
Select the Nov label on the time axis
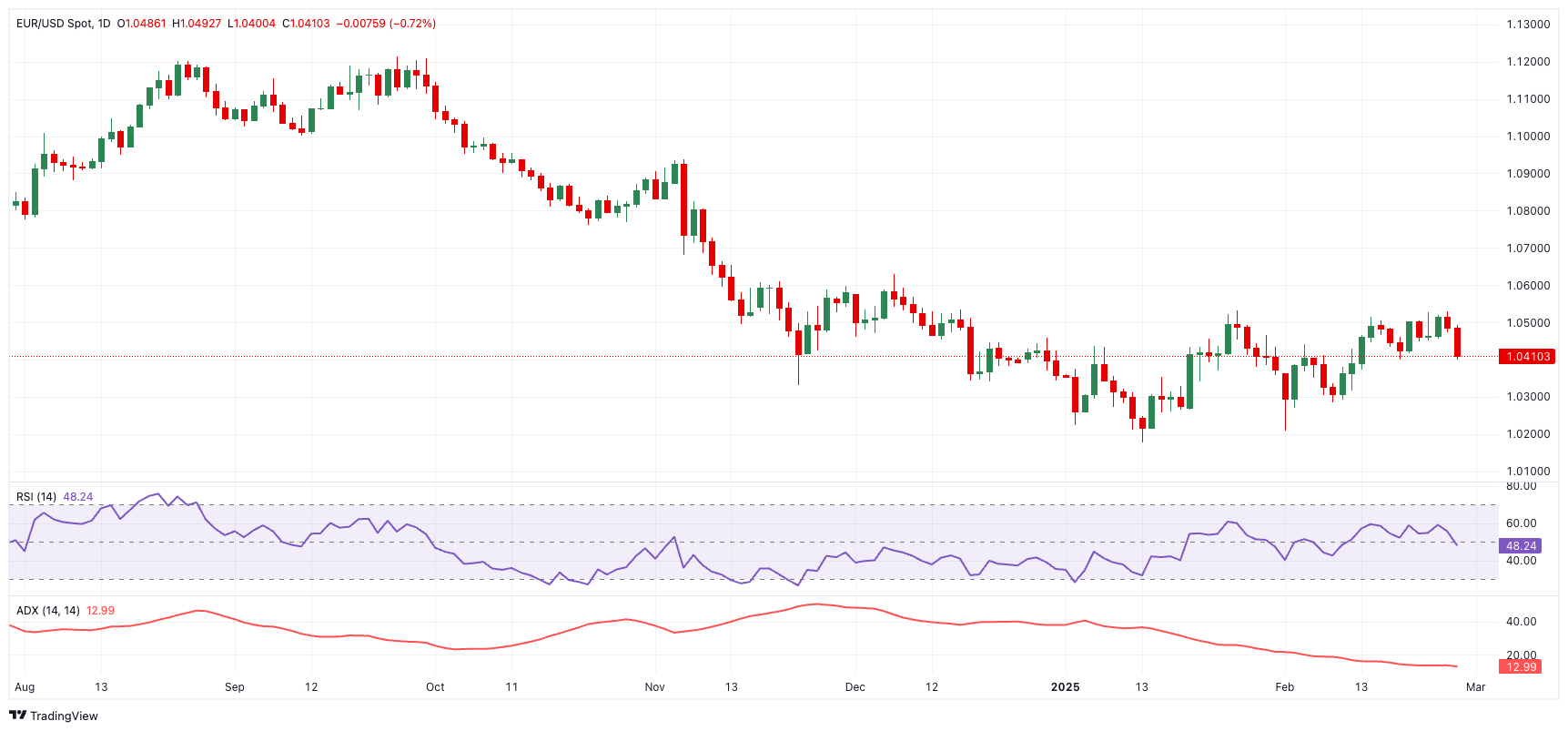(654, 687)
